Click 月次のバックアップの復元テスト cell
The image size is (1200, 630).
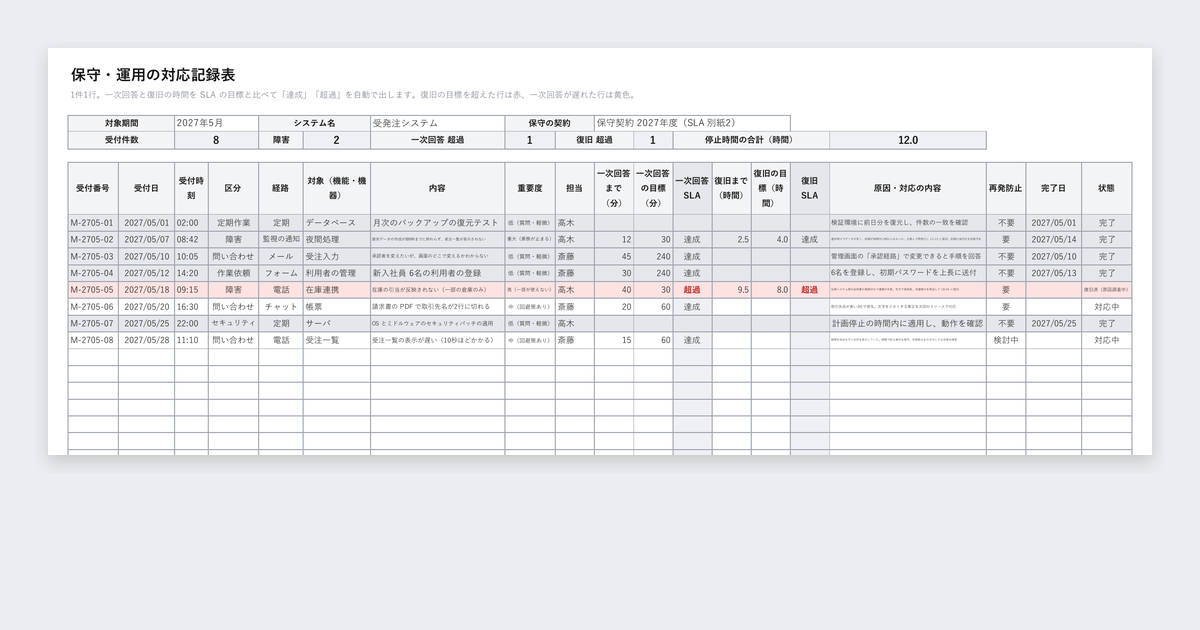coord(437,222)
